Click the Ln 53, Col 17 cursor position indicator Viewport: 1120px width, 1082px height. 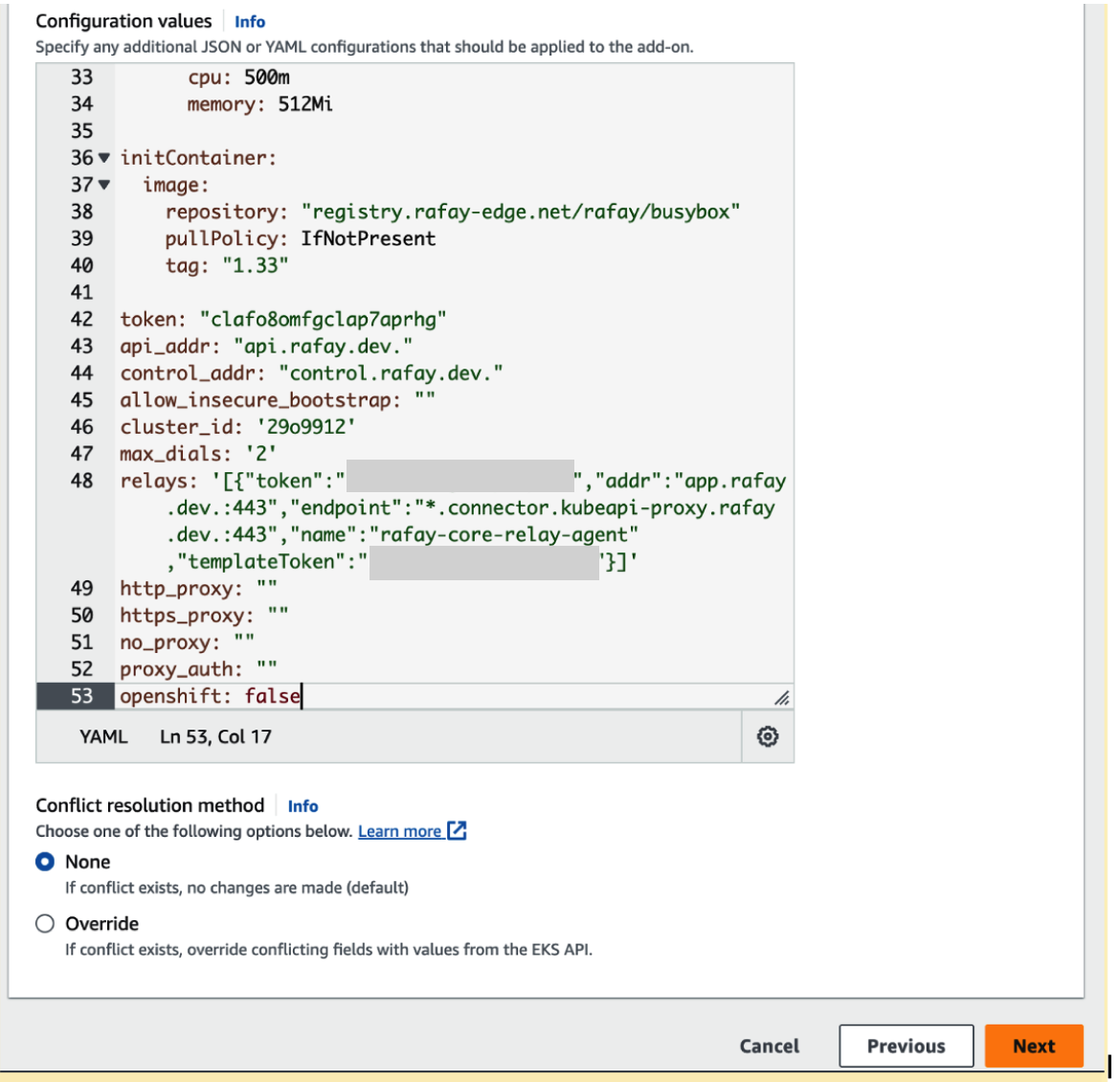coord(215,737)
